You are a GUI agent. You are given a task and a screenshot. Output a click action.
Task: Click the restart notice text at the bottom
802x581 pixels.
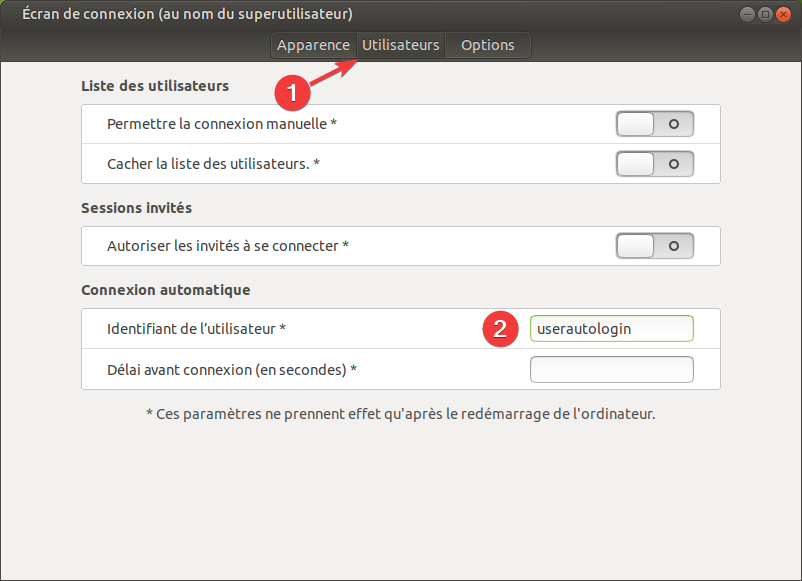(x=400, y=413)
